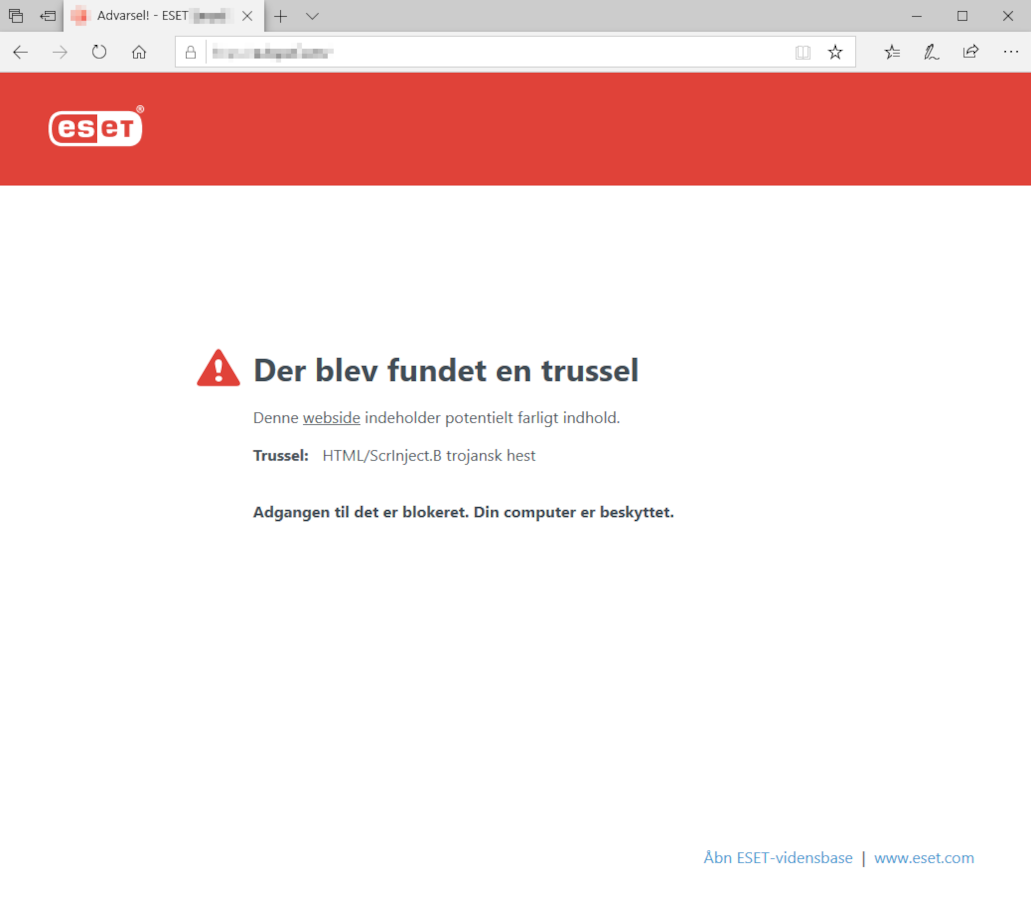
Task: Refresh the blocked page
Action: [x=98, y=52]
